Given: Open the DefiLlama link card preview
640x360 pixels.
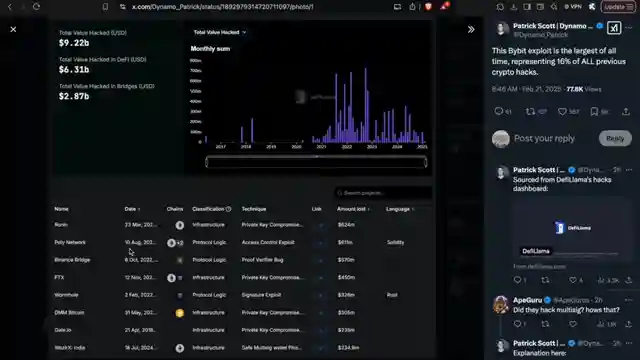Looking at the screenshot, I should click(572, 229).
